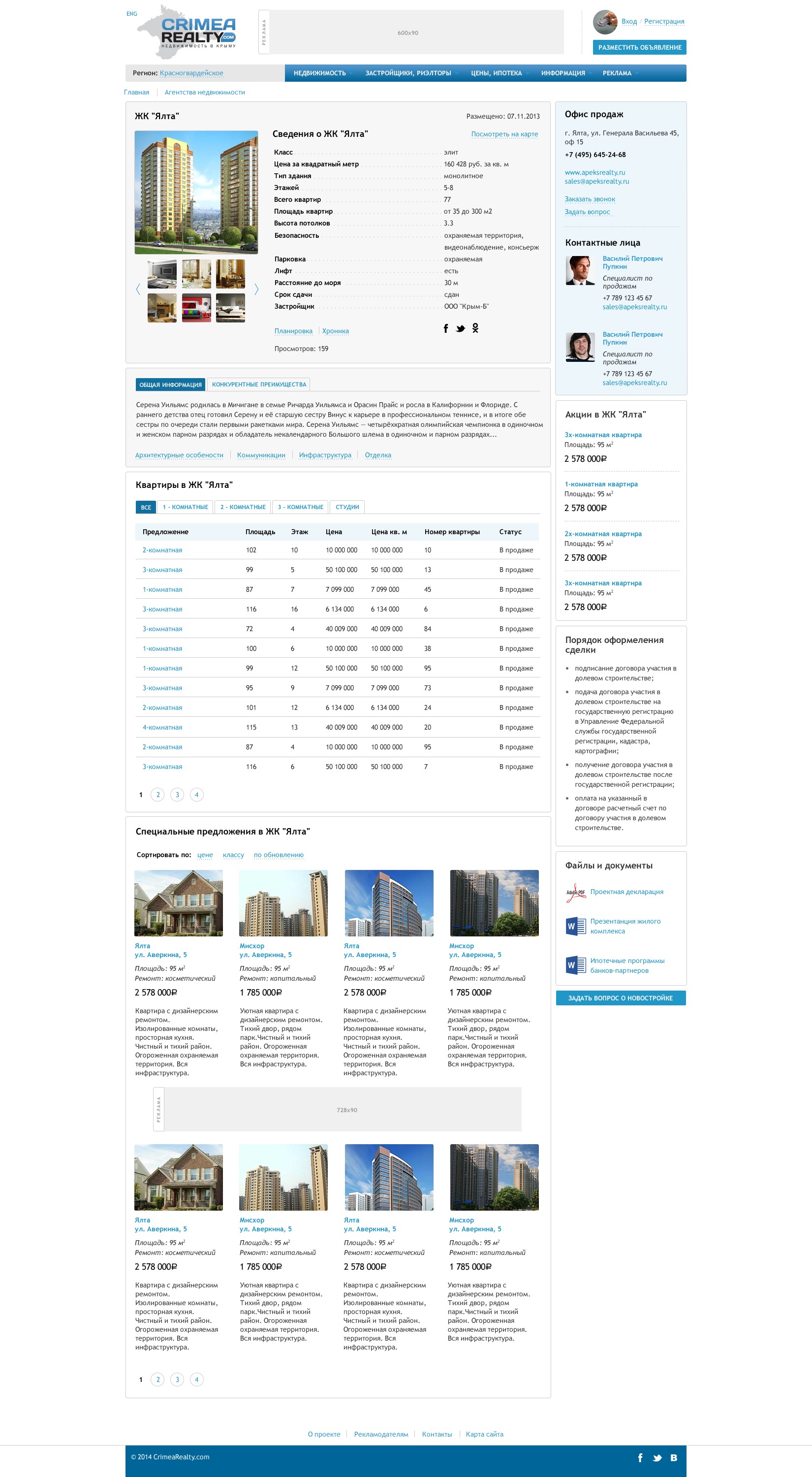Image resolution: width=812 pixels, height=1477 pixels.
Task: Open the Застройщики, риэлторы menu
Action: (x=408, y=73)
